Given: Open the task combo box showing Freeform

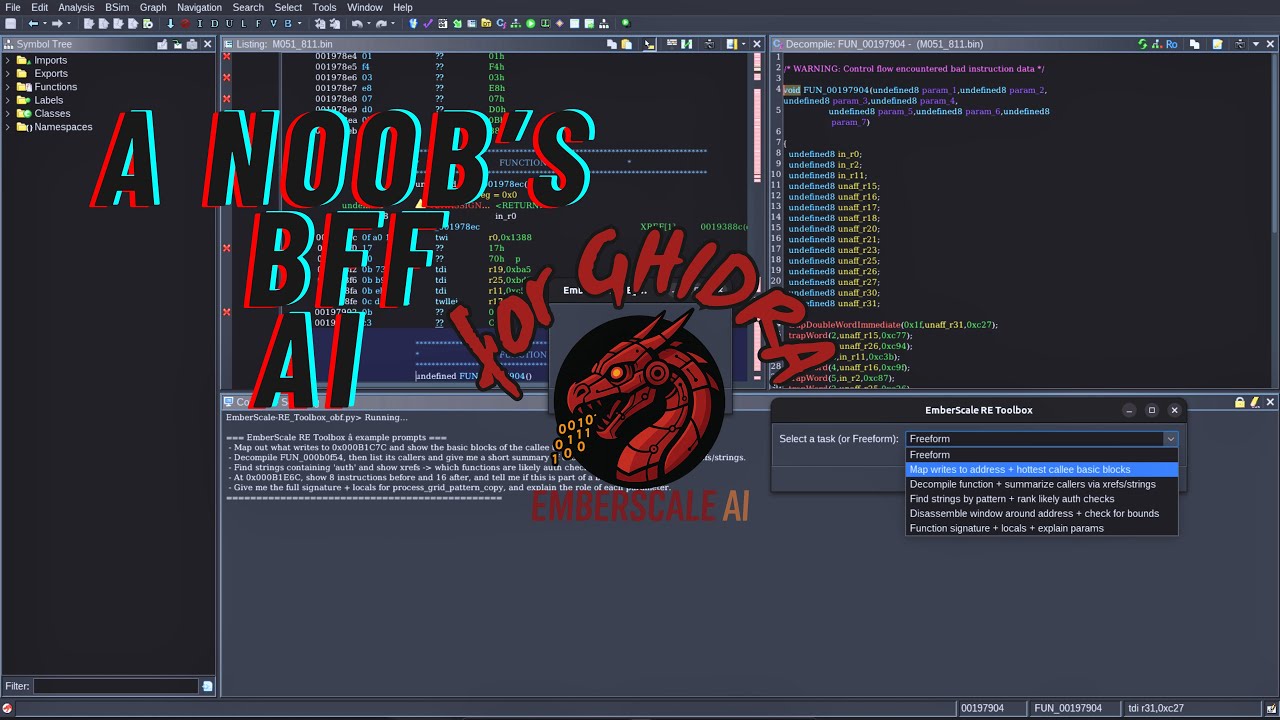Looking at the screenshot, I should tap(1042, 439).
